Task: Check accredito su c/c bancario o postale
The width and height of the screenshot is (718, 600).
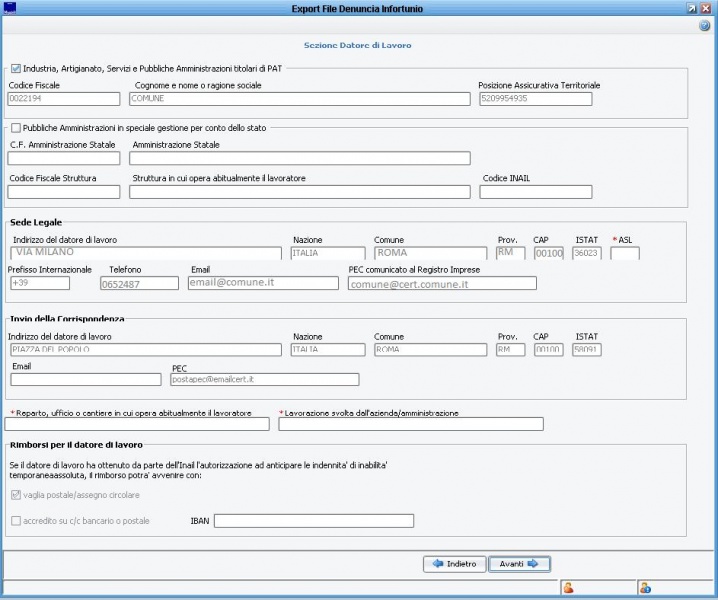Action: [x=16, y=521]
